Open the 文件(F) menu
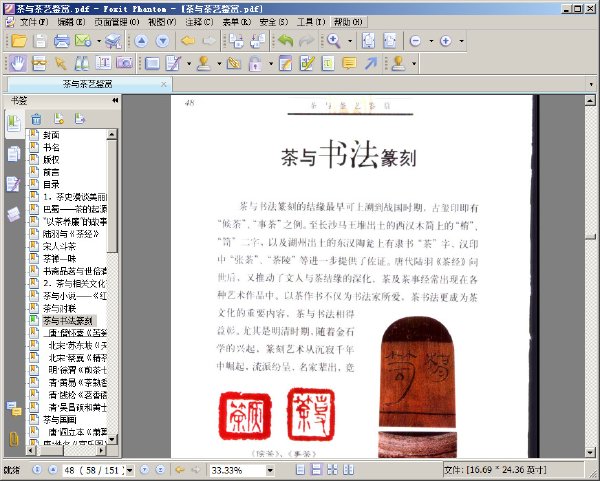 tap(34, 22)
